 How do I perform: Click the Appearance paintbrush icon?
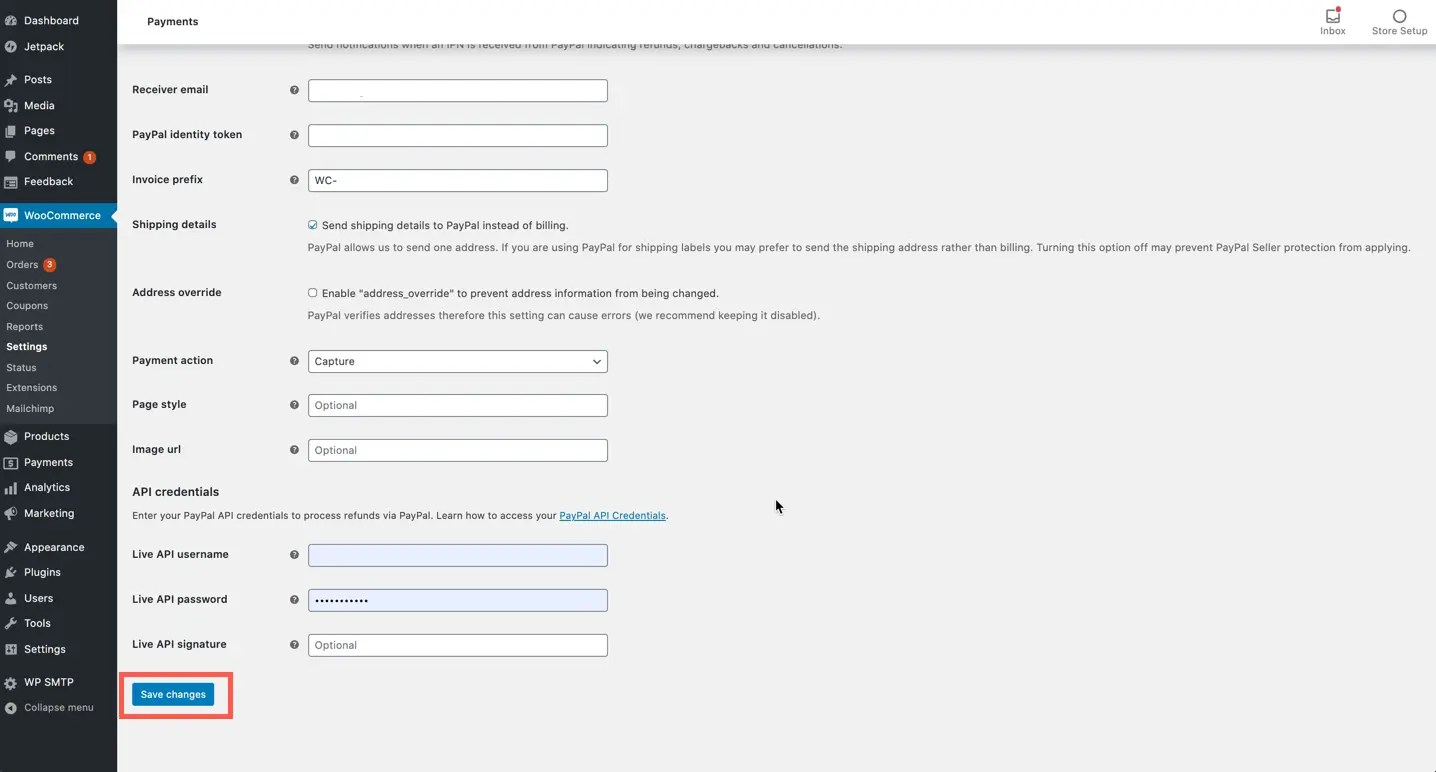pos(11,548)
